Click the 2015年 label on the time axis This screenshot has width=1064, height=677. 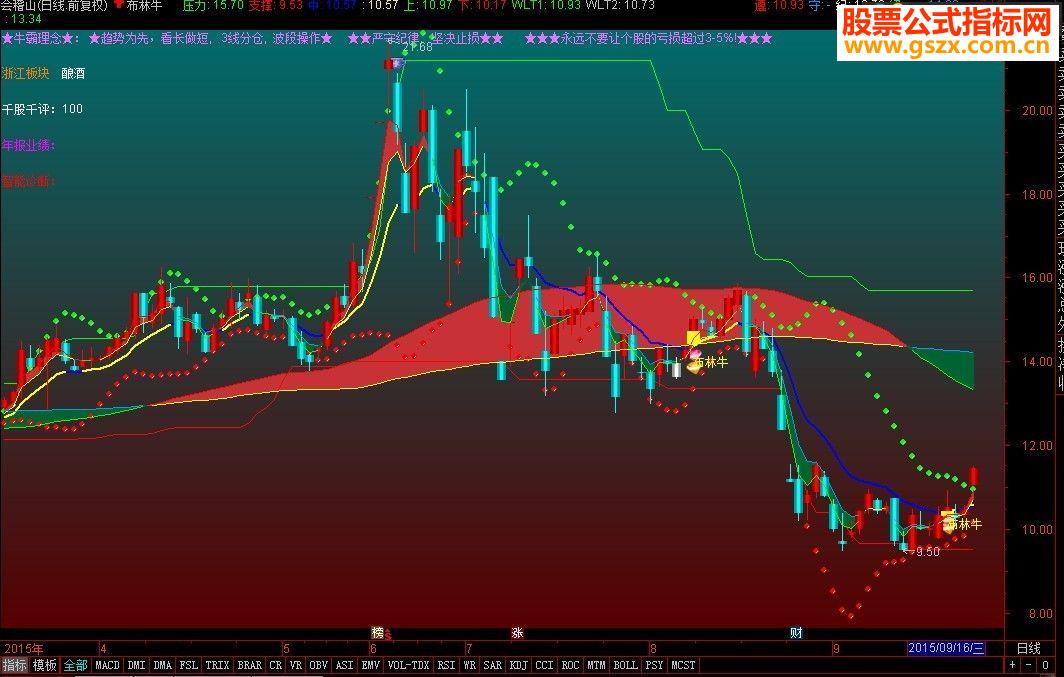point(24,648)
